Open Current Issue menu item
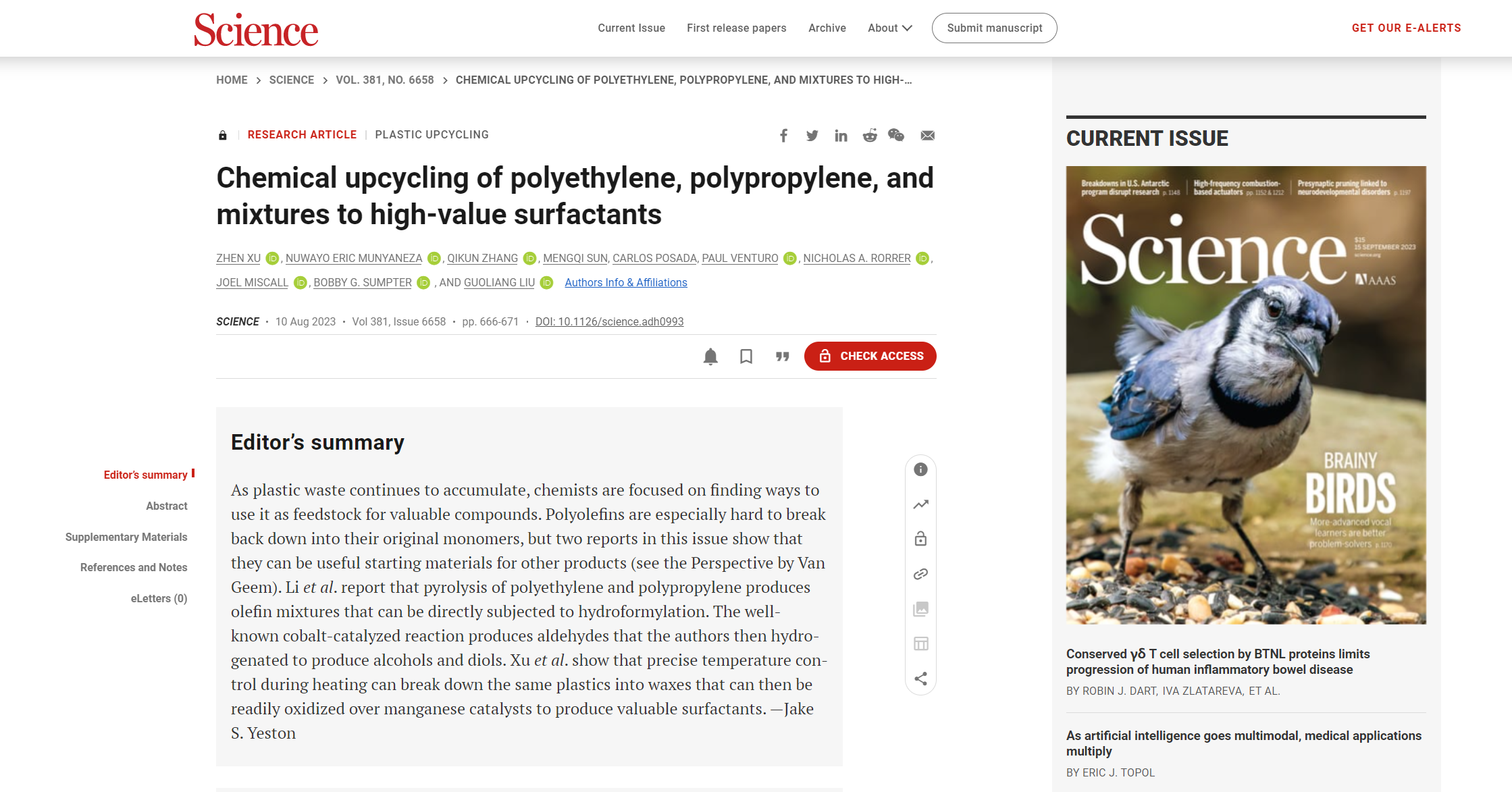The width and height of the screenshot is (1512, 792). point(631,28)
